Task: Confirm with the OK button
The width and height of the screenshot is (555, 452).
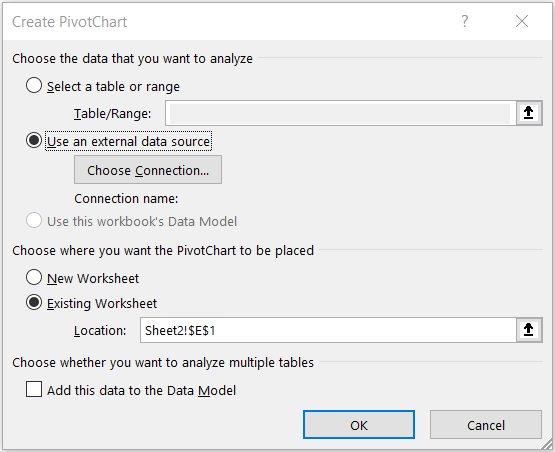Action: pos(359,425)
